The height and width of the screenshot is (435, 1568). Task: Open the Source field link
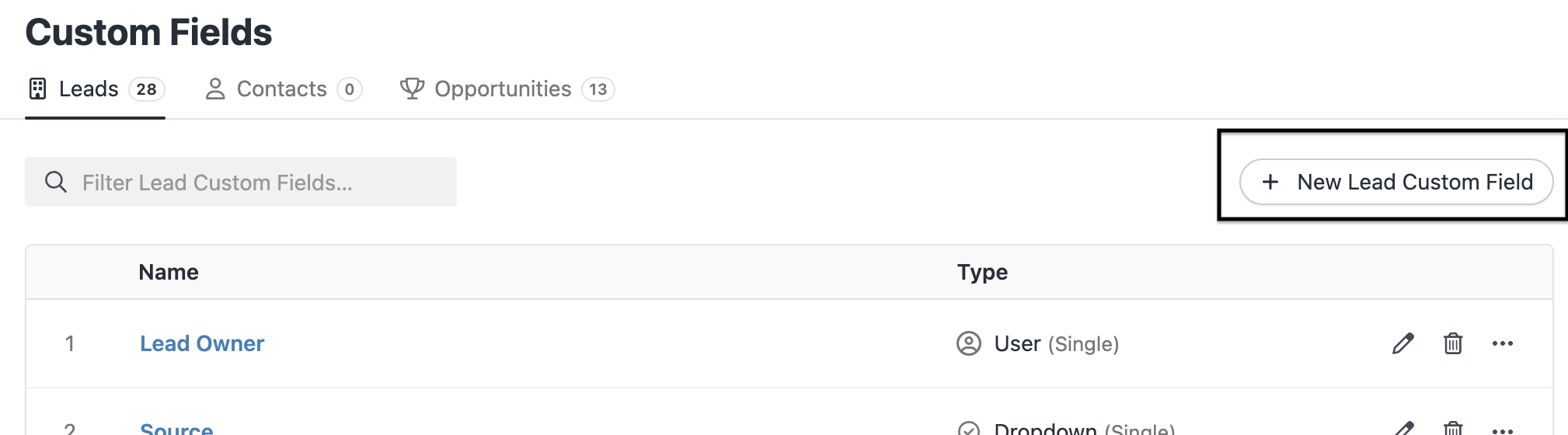tap(176, 428)
